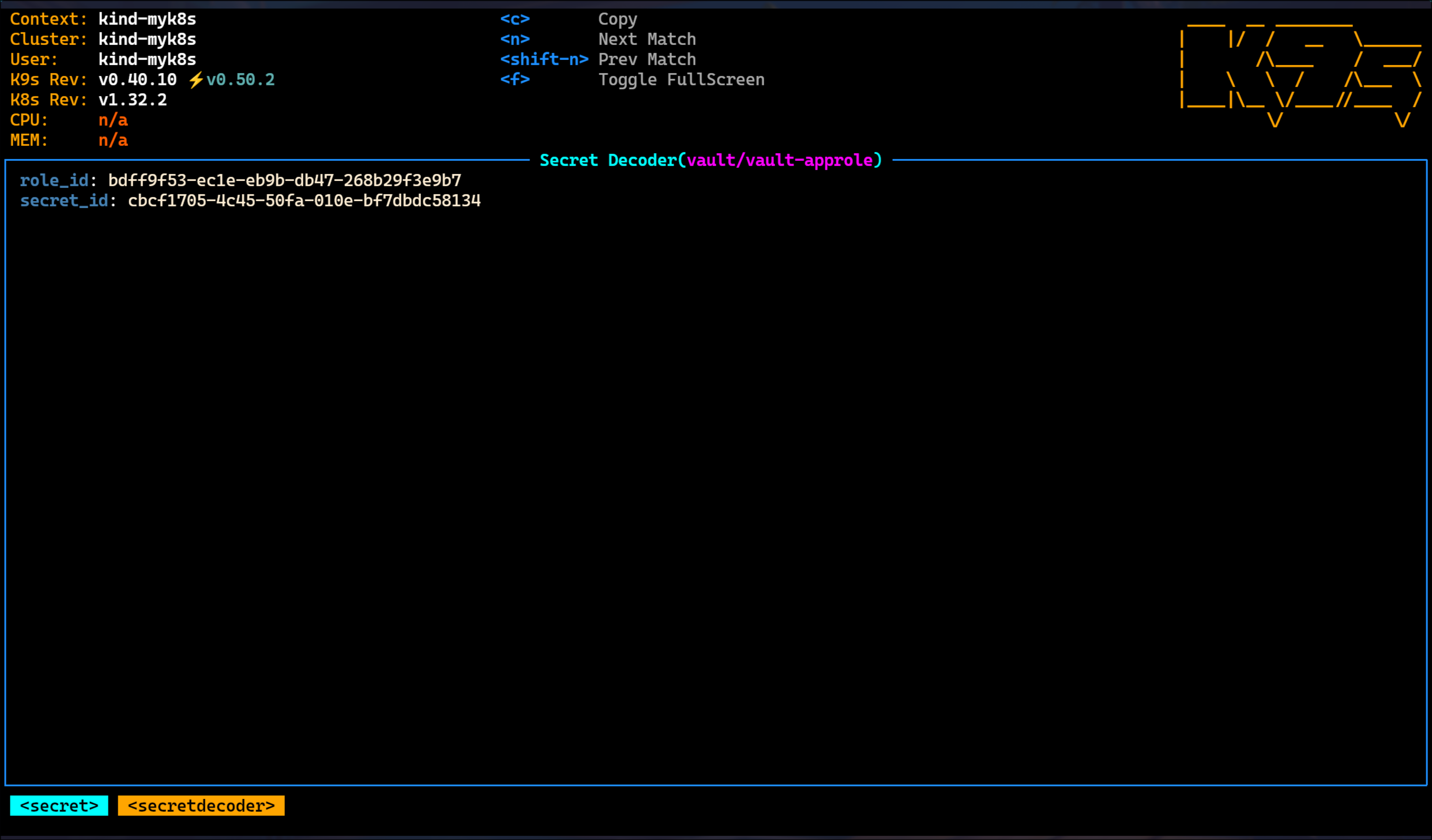Screen dimensions: 1432x840
Task: Click the secret_id value cbcf1705-4c45-50fa-010e-bf7dbdc58134
Action: tap(305, 201)
